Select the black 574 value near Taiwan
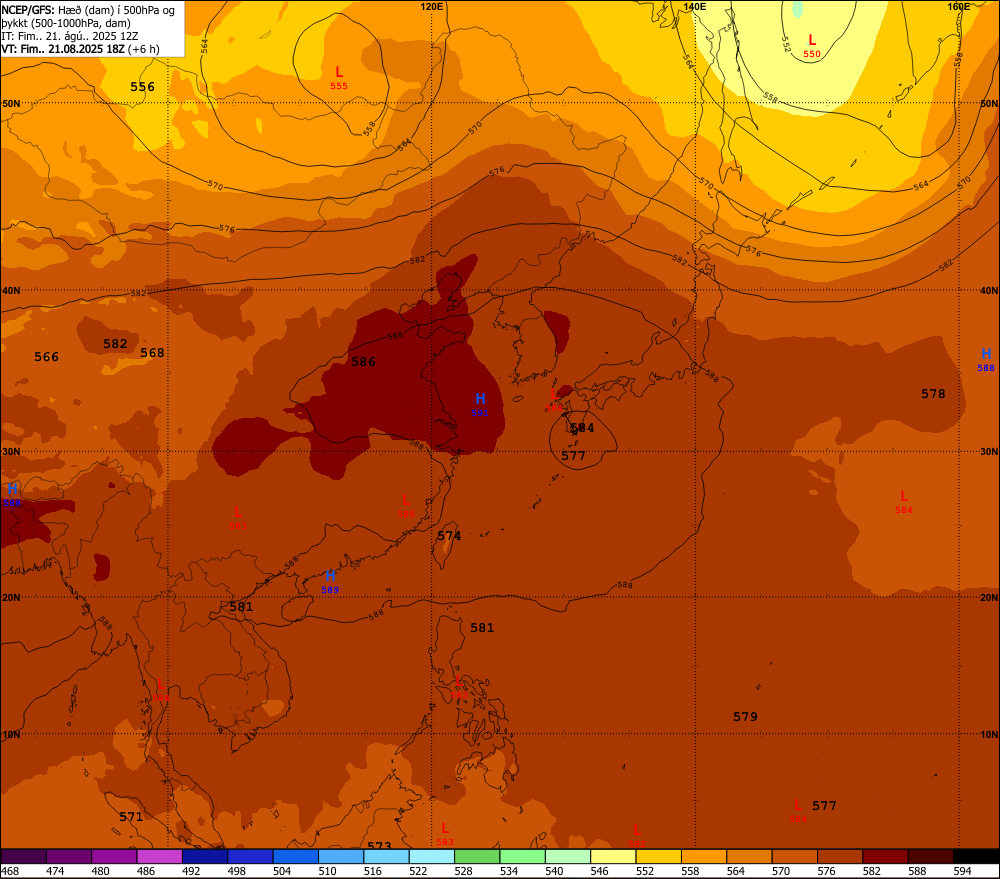The height and width of the screenshot is (879, 1000). [x=449, y=536]
